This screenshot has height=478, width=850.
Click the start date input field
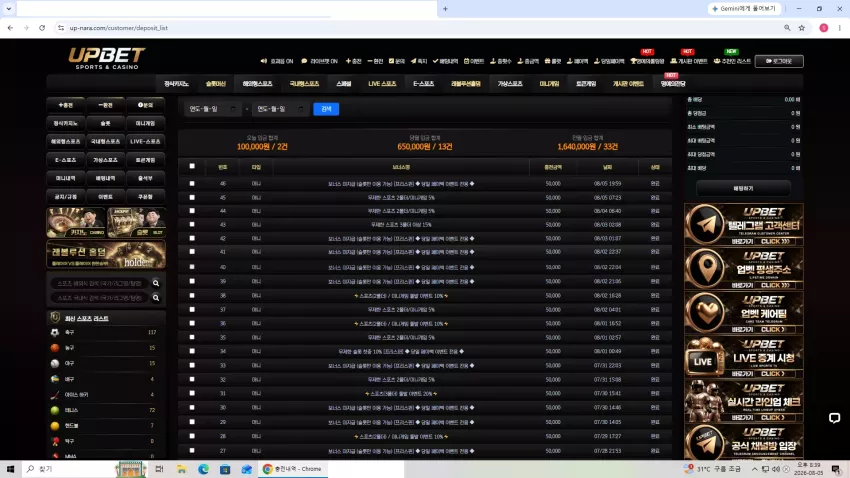click(x=212, y=109)
